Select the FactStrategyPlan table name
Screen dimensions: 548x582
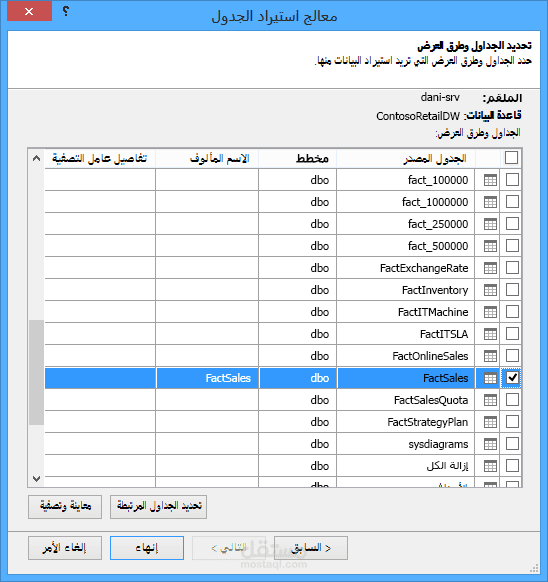[428, 422]
